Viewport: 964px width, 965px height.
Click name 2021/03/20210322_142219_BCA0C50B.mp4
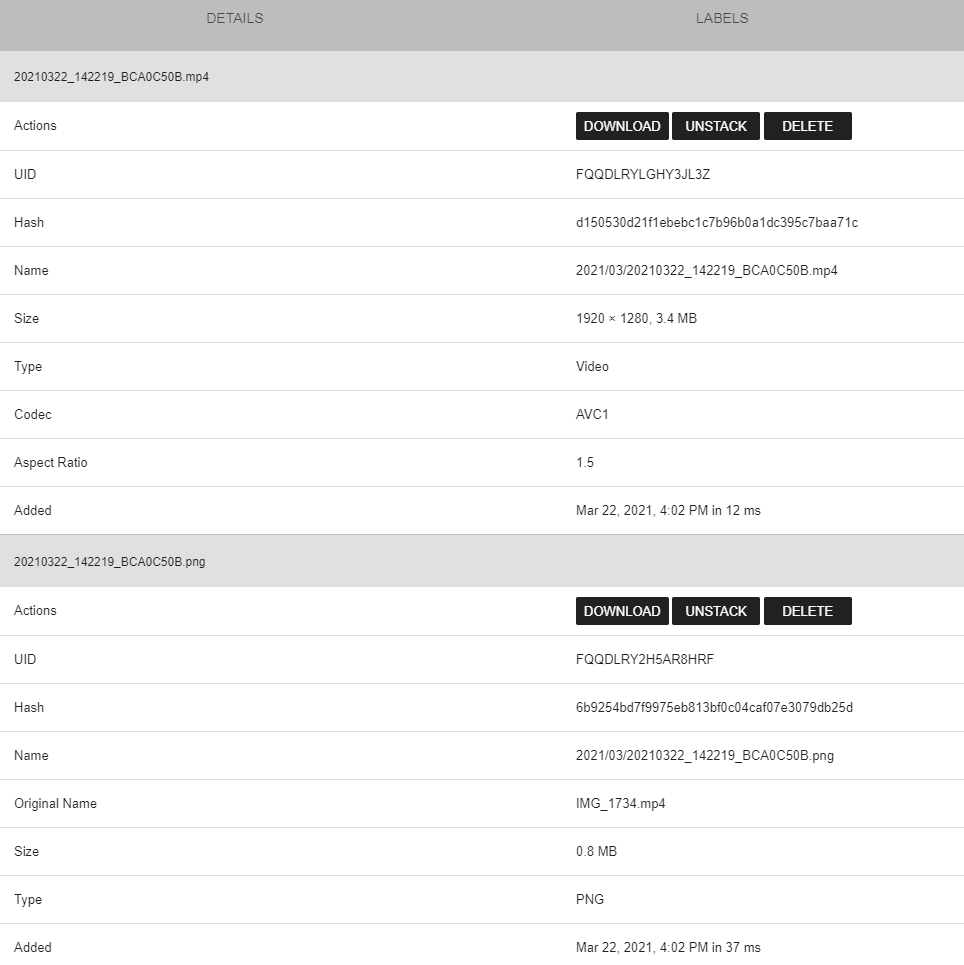click(x=706, y=271)
